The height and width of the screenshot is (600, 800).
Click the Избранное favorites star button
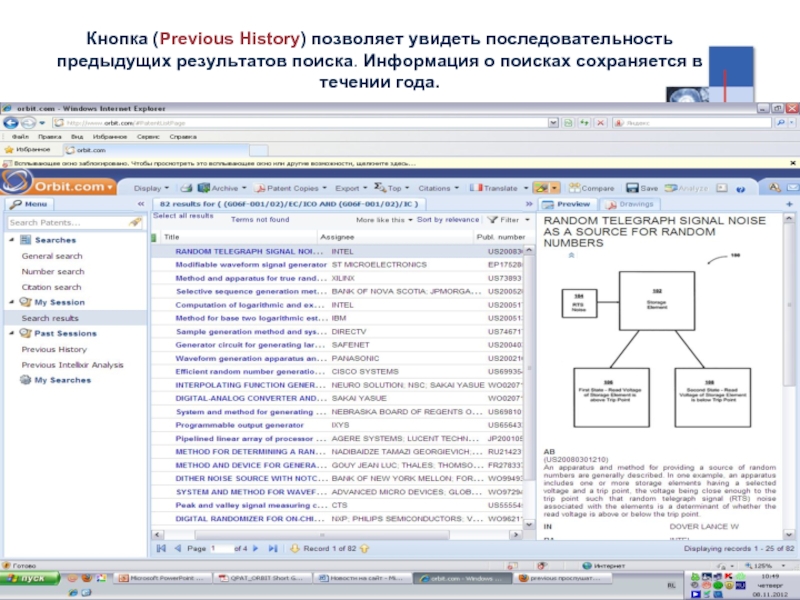[28, 150]
